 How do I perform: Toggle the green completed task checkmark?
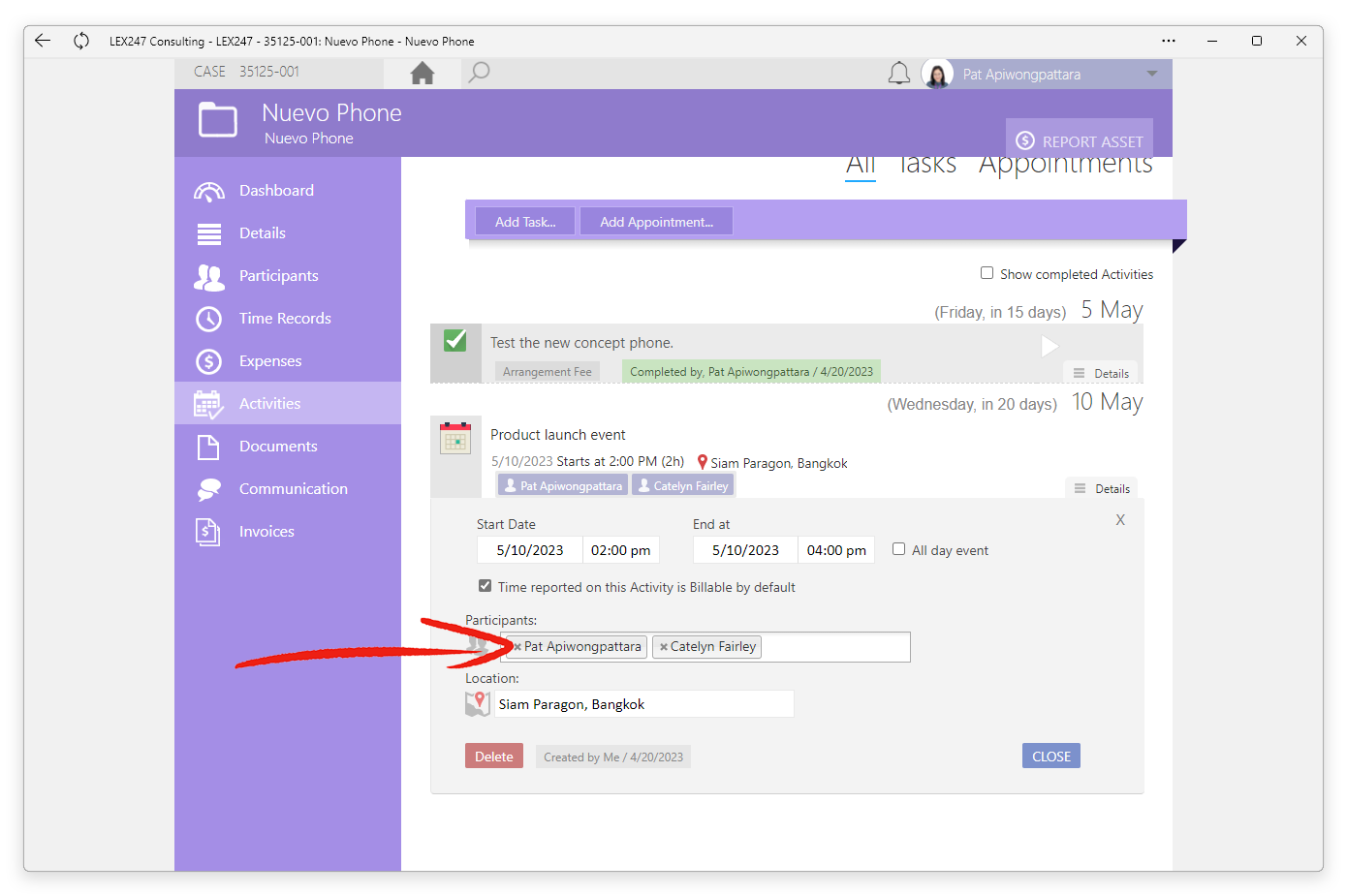click(x=455, y=341)
